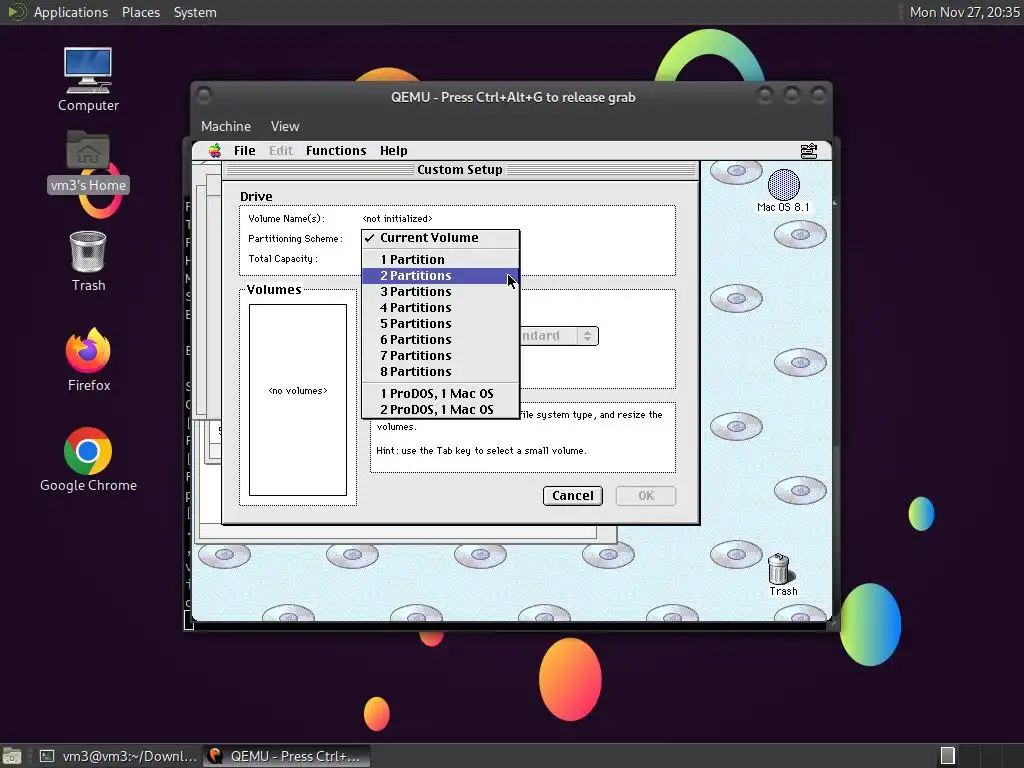Viewport: 1024px width, 768px height.
Task: Open the QEMU Machine menu
Action: (x=226, y=126)
